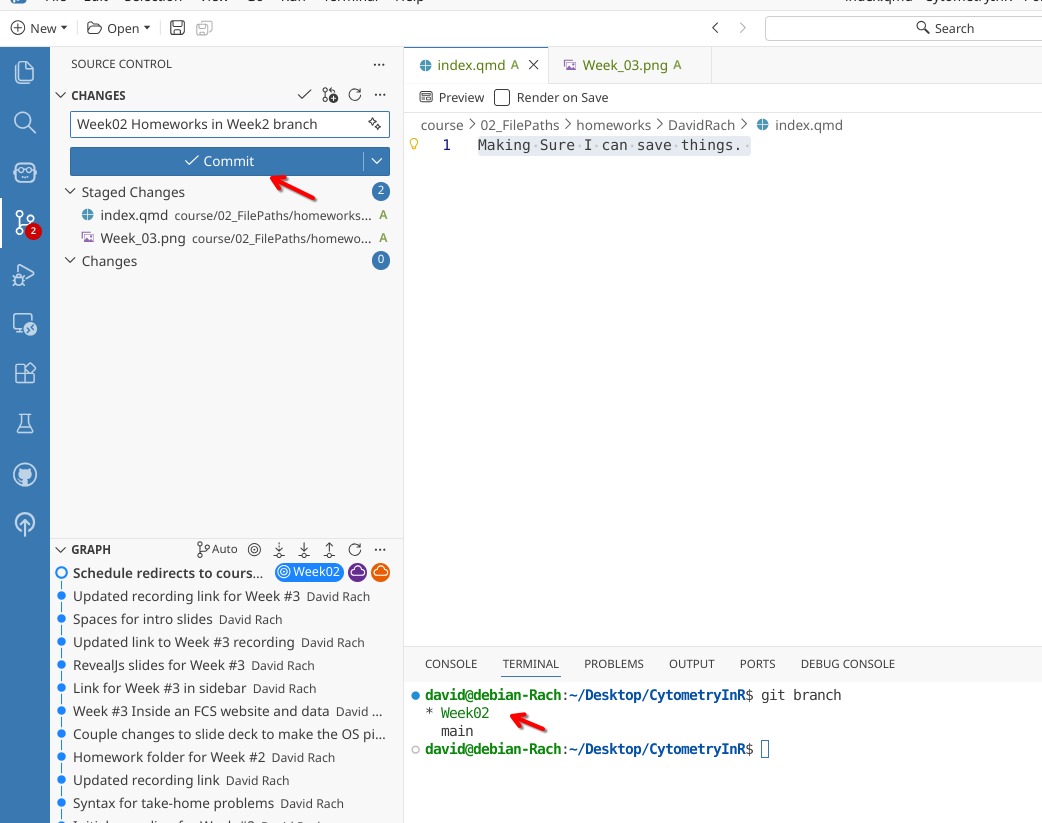Image resolution: width=1042 pixels, height=823 pixels.
Task: Open the Run and Debug view
Action: pyautogui.click(x=25, y=275)
